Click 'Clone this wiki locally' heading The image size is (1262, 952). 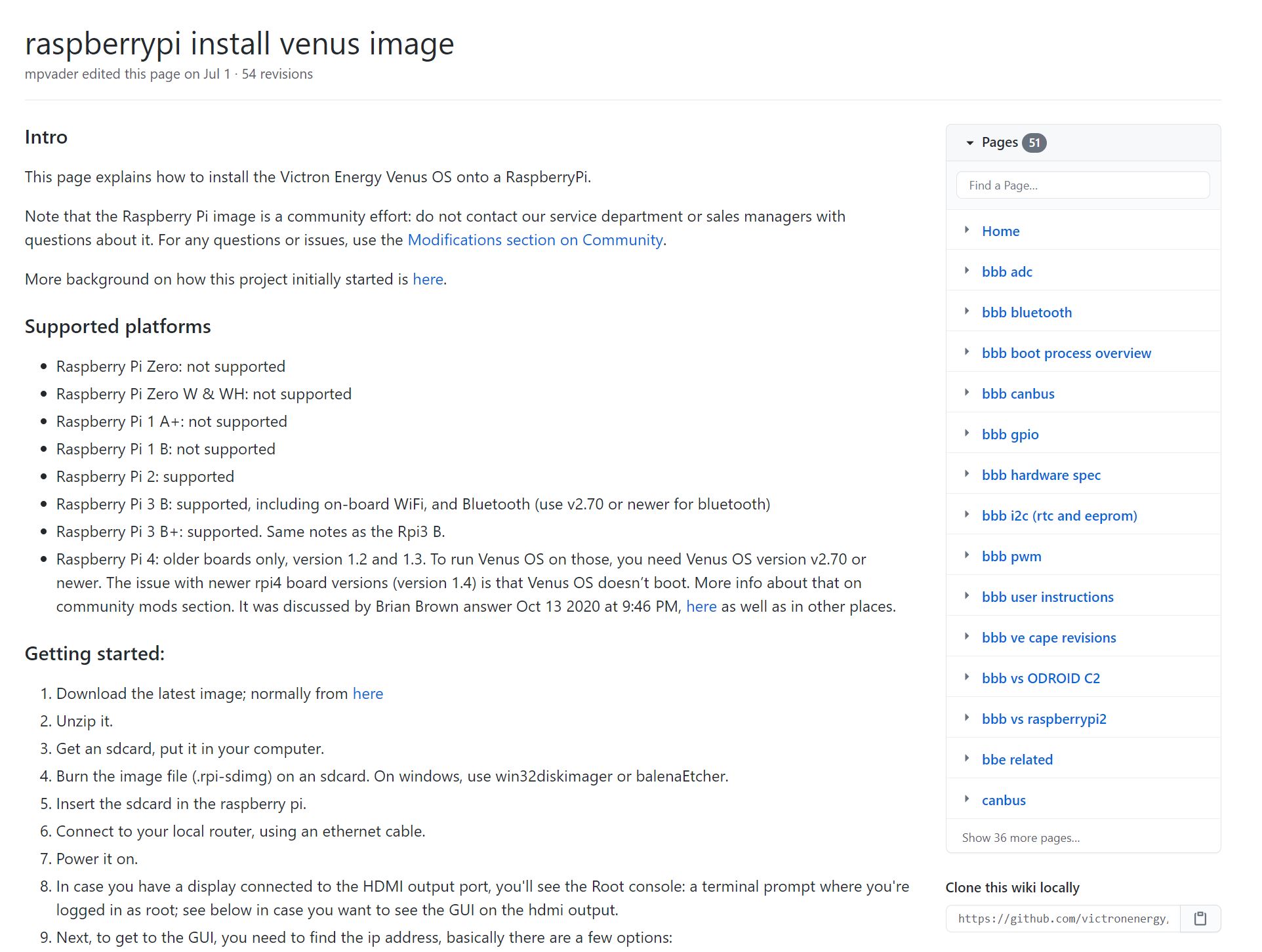tap(1012, 888)
